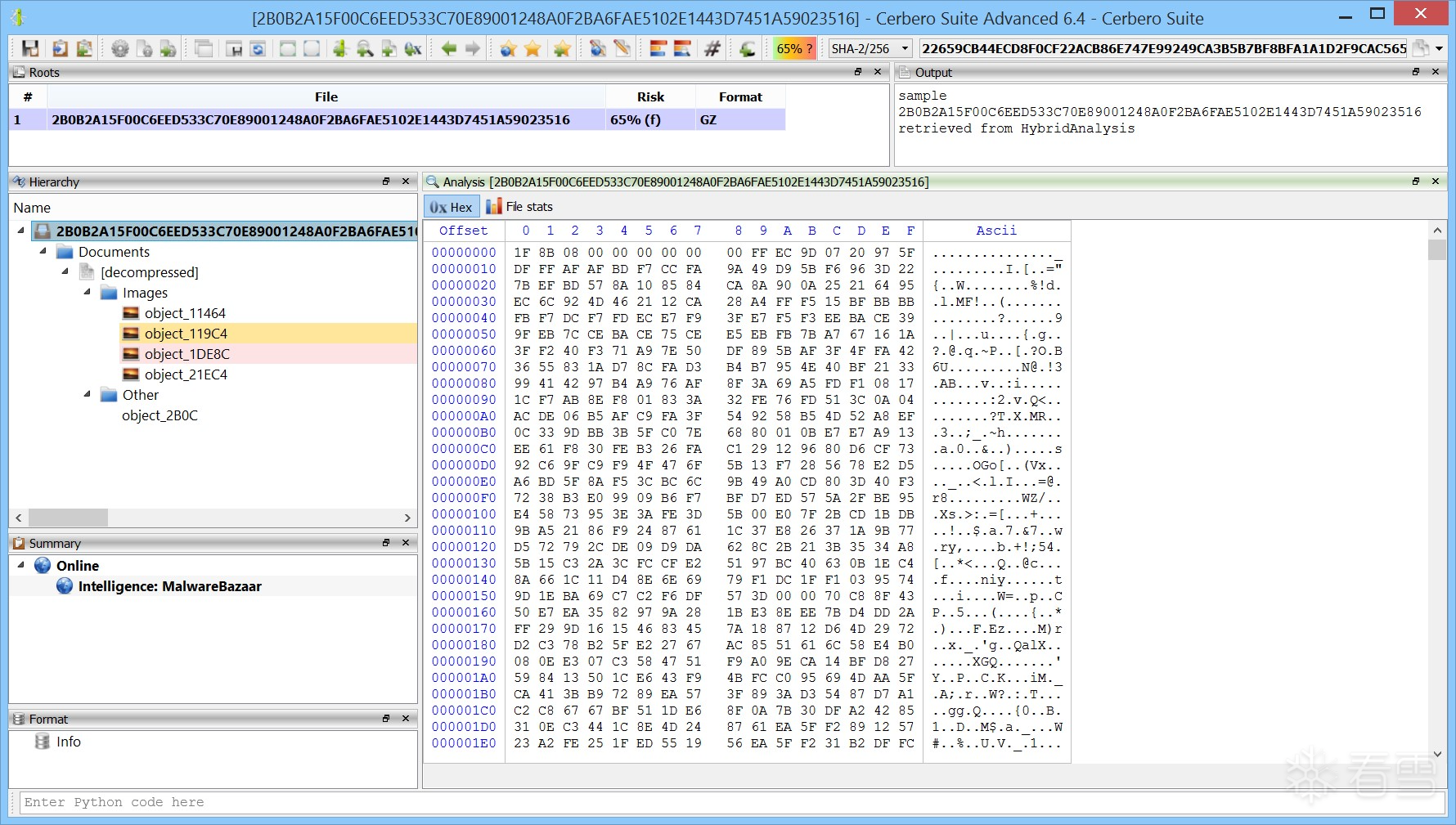Click the Hierarchy horizontal scrollbar thumb
Screen dimensions: 1456x825
tap(68, 518)
